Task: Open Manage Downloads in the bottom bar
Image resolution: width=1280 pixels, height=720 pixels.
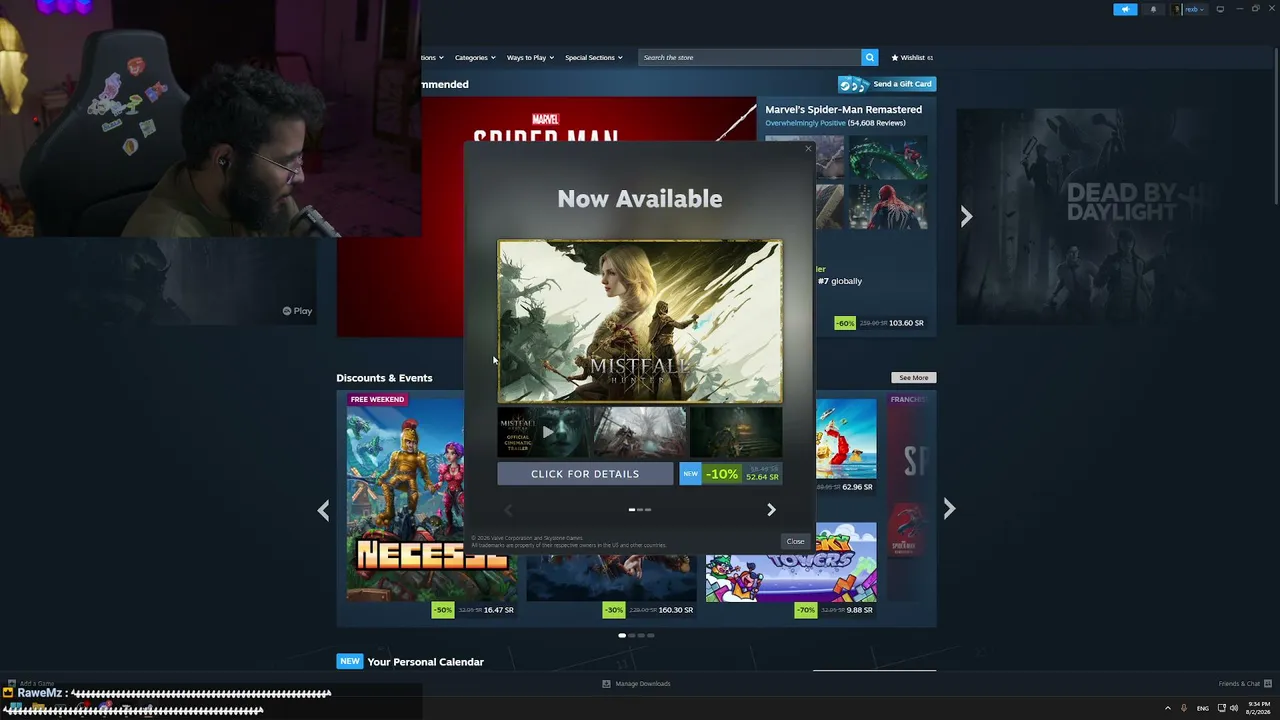Action: 636,684
